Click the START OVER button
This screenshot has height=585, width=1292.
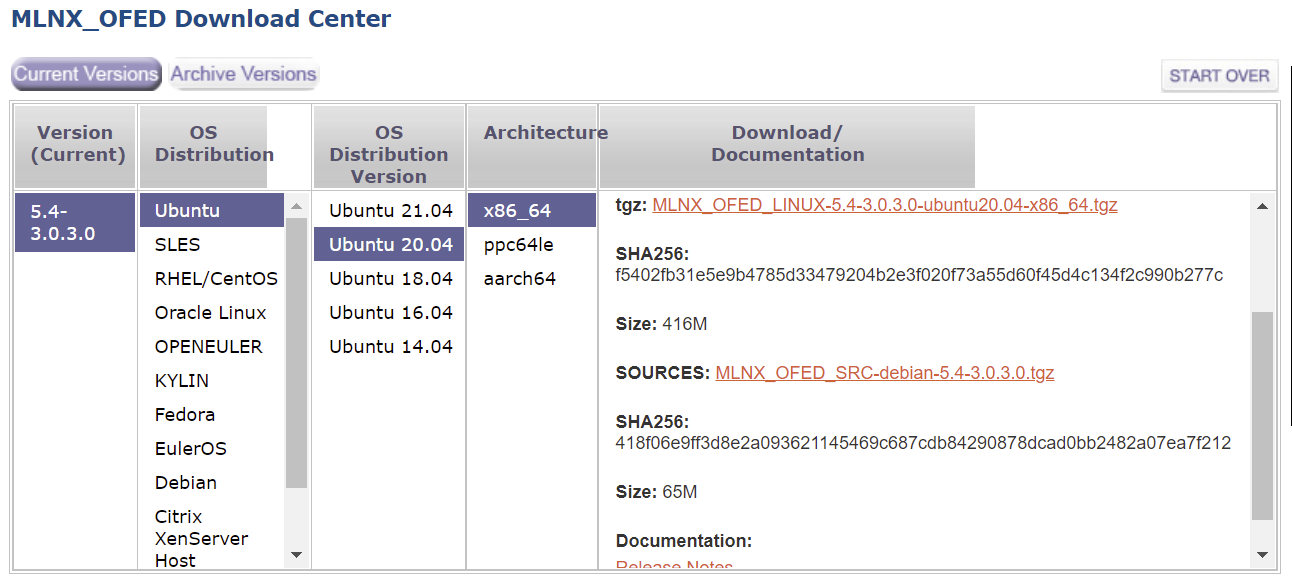[1219, 76]
